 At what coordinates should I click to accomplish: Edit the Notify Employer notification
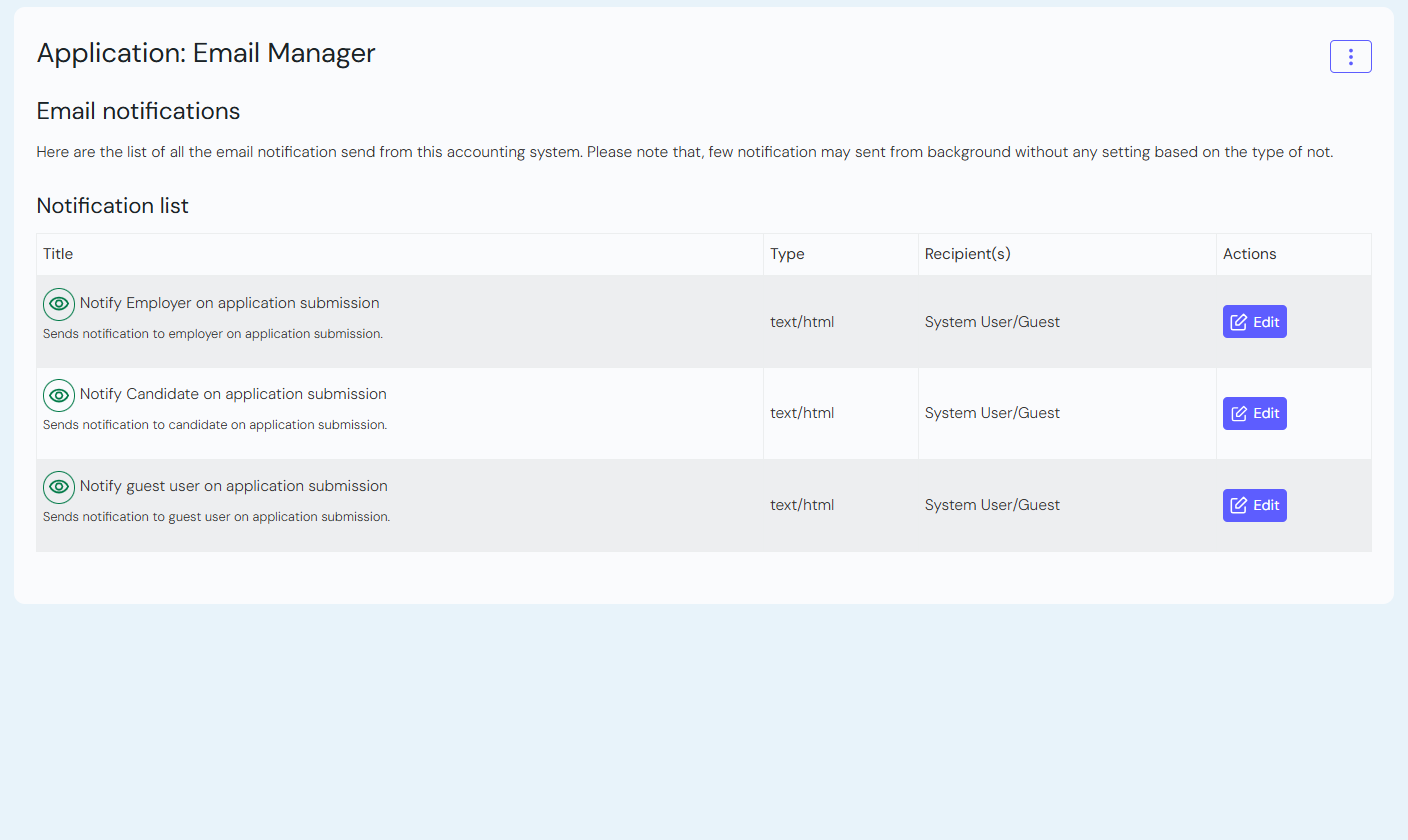pyautogui.click(x=1254, y=322)
